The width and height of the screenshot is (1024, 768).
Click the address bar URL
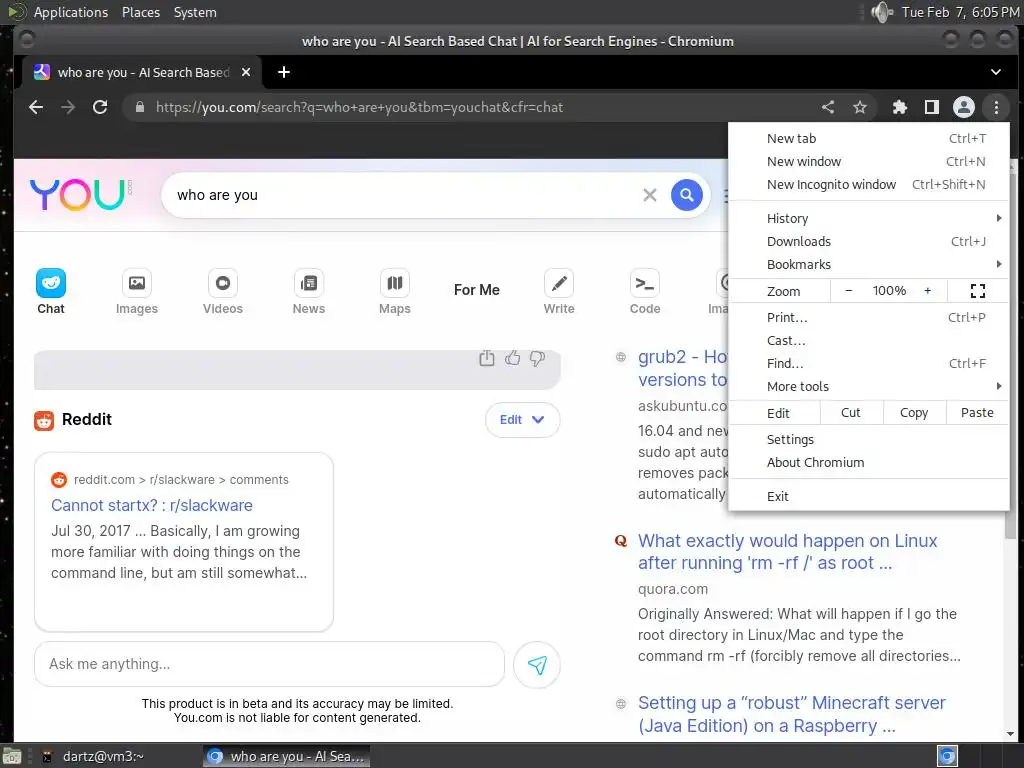click(x=359, y=107)
